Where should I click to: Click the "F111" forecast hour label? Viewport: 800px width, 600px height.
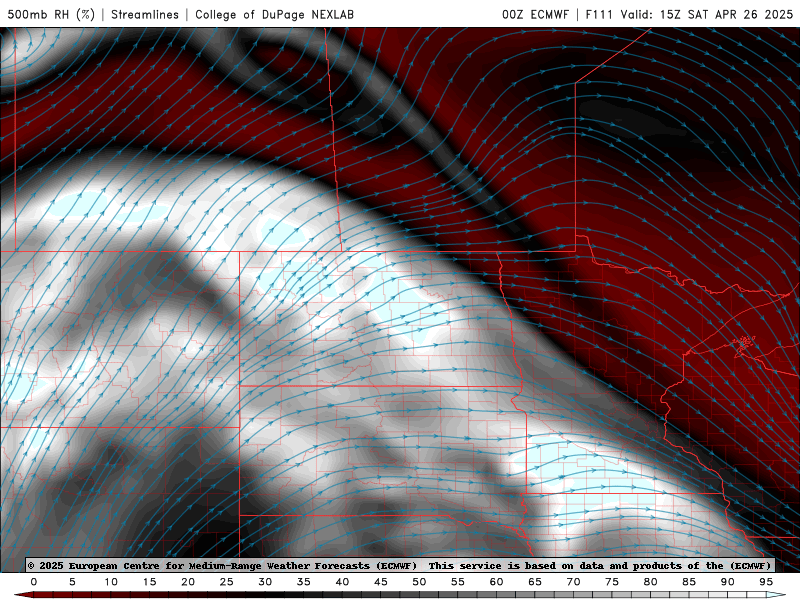pos(599,14)
